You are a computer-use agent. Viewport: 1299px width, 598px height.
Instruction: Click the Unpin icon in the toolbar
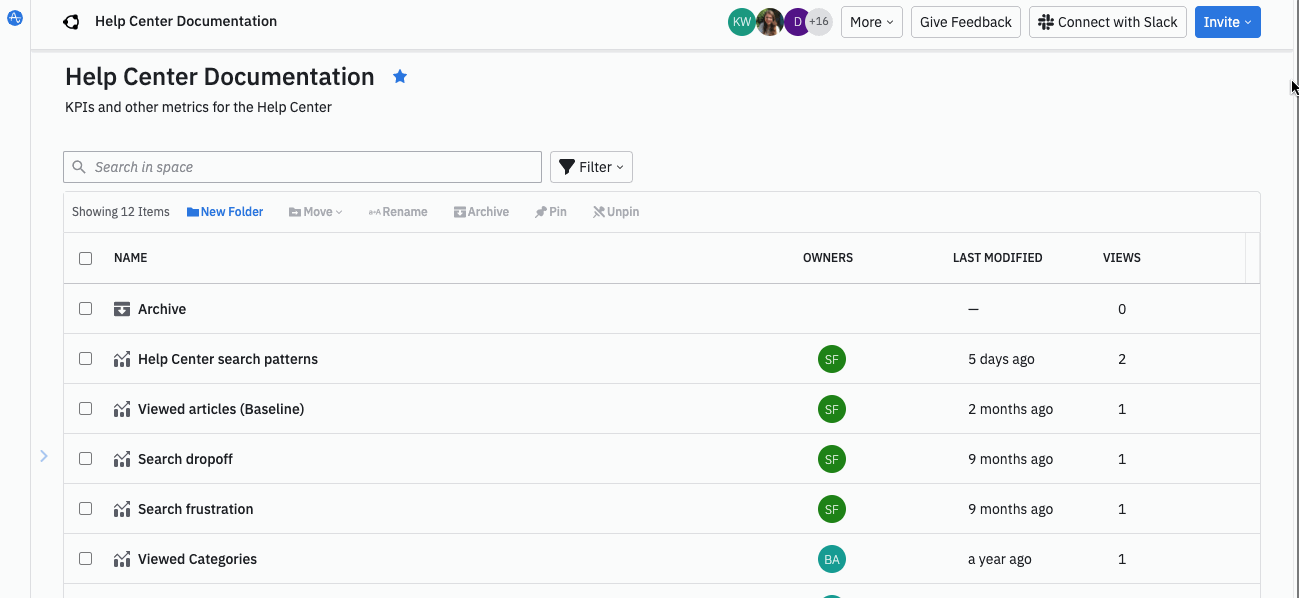(615, 211)
